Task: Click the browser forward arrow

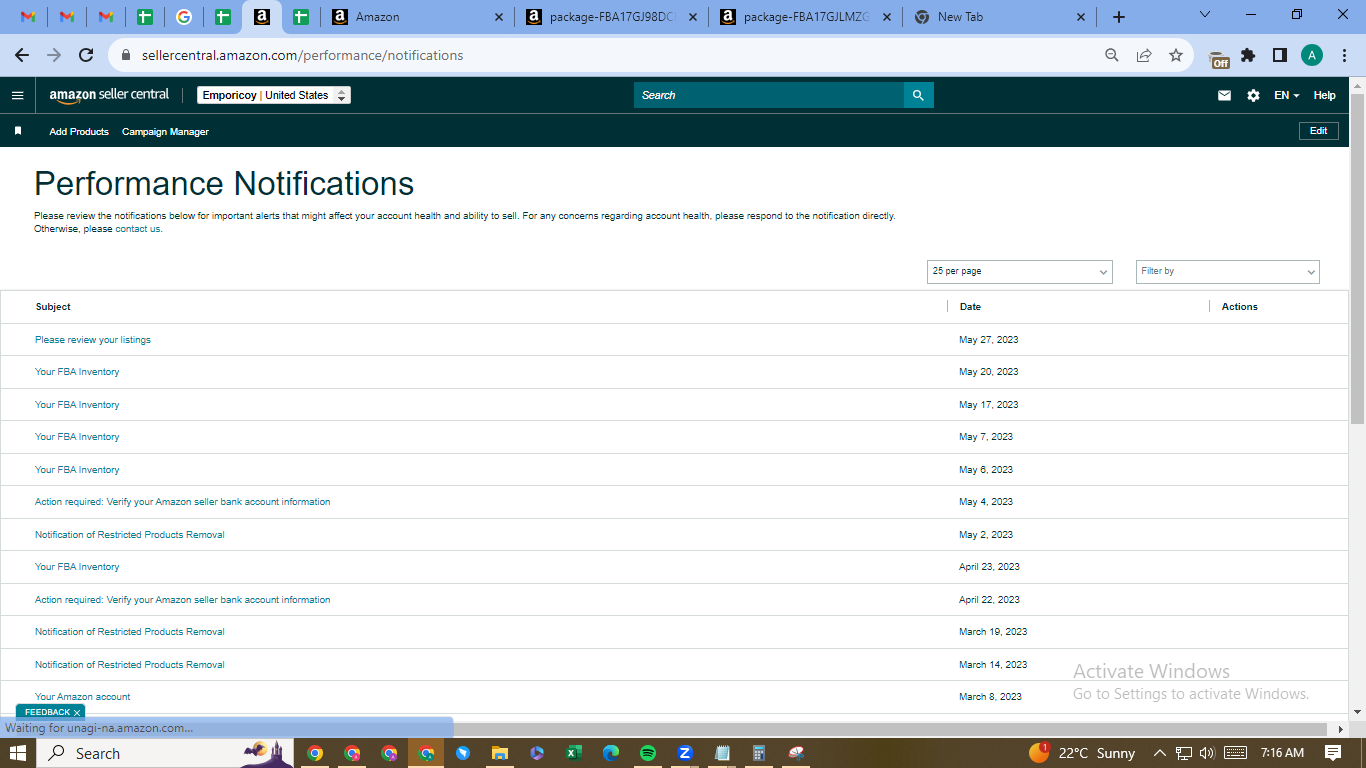Action: tap(54, 55)
